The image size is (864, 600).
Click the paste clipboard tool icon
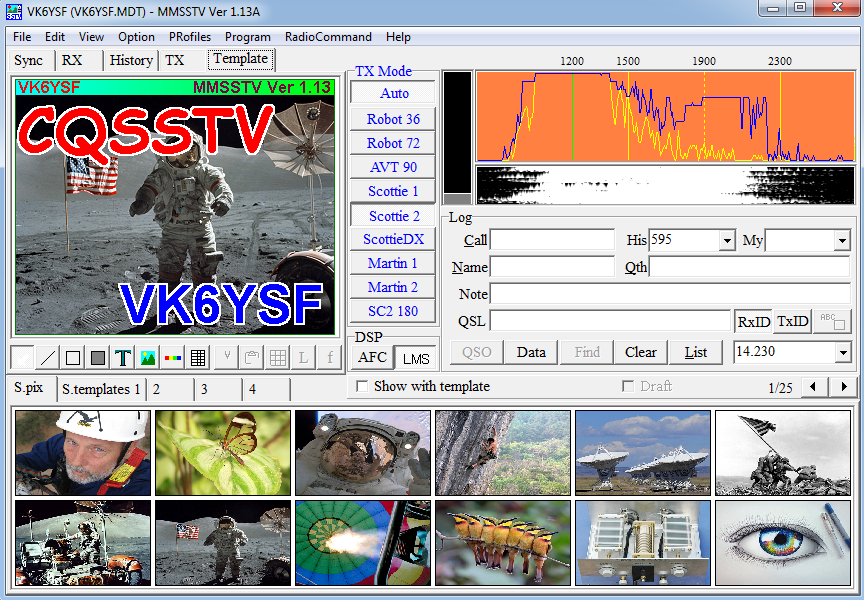252,358
